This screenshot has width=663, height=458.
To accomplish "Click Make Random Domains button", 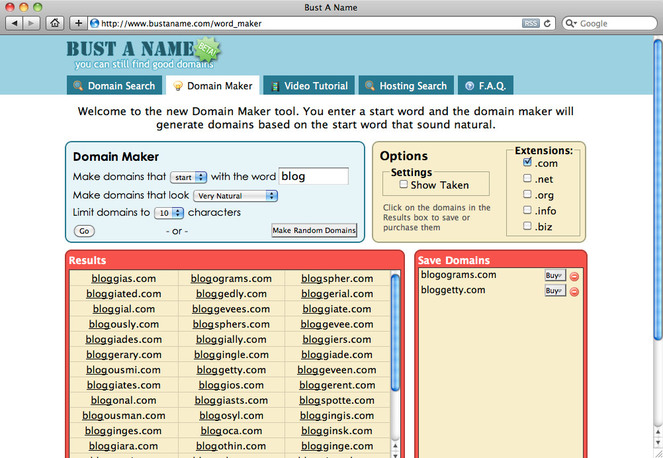I will pos(314,230).
